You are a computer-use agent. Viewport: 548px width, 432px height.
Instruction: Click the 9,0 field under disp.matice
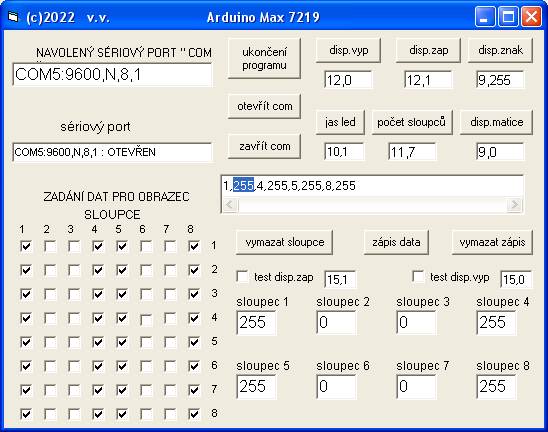500,152
